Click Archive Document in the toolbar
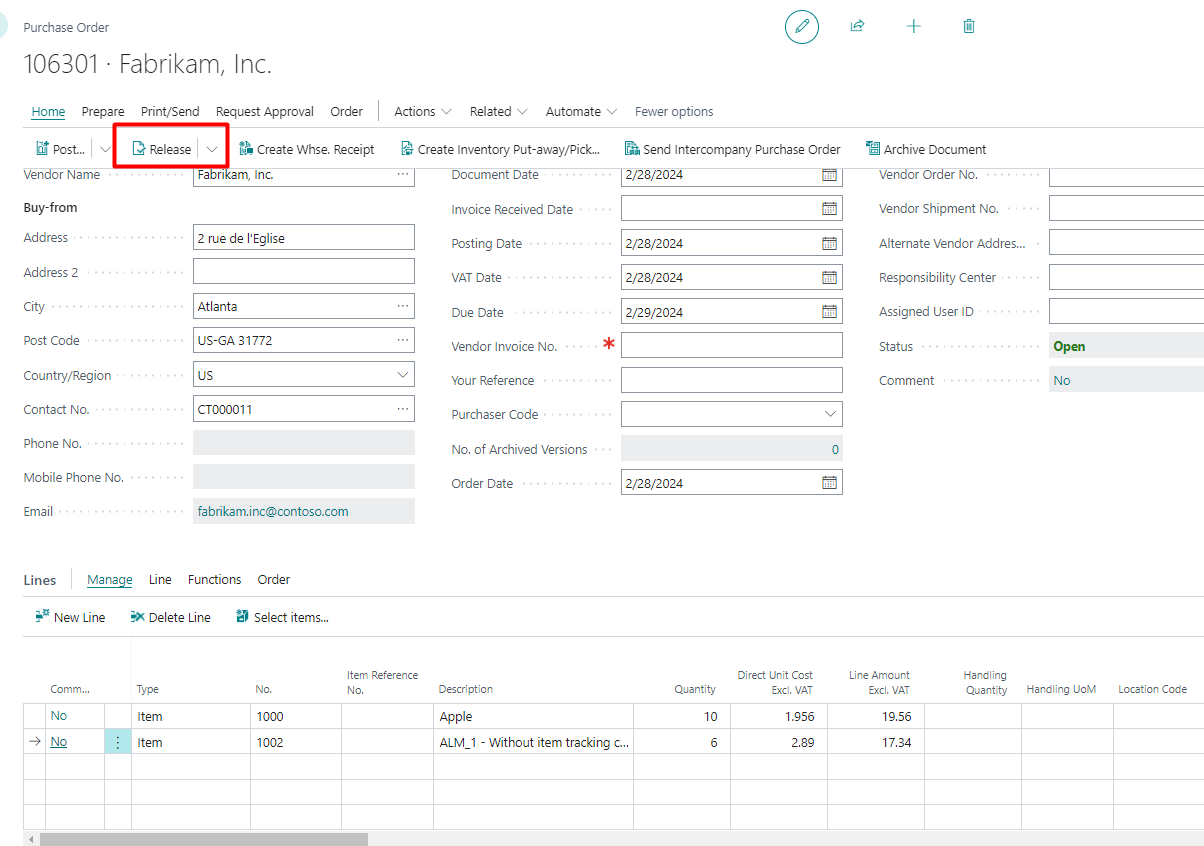The height and width of the screenshot is (846, 1204). tap(925, 149)
